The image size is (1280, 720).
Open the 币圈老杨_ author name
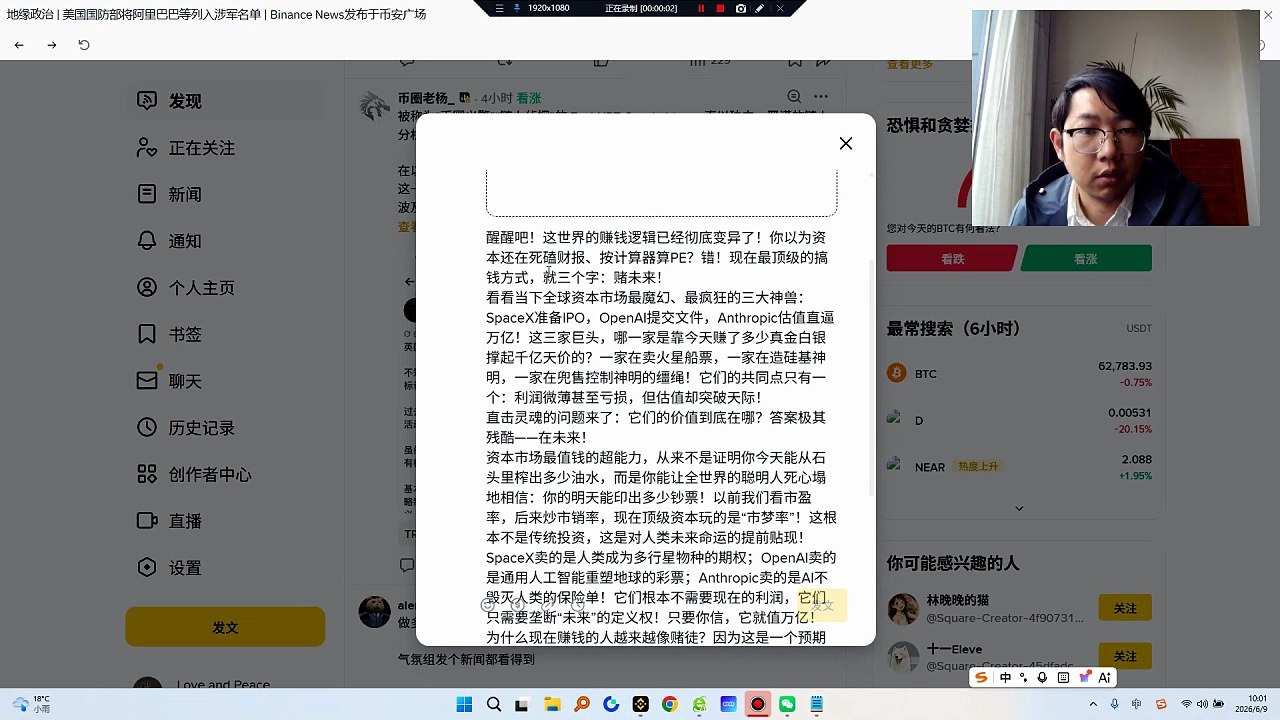pos(426,98)
